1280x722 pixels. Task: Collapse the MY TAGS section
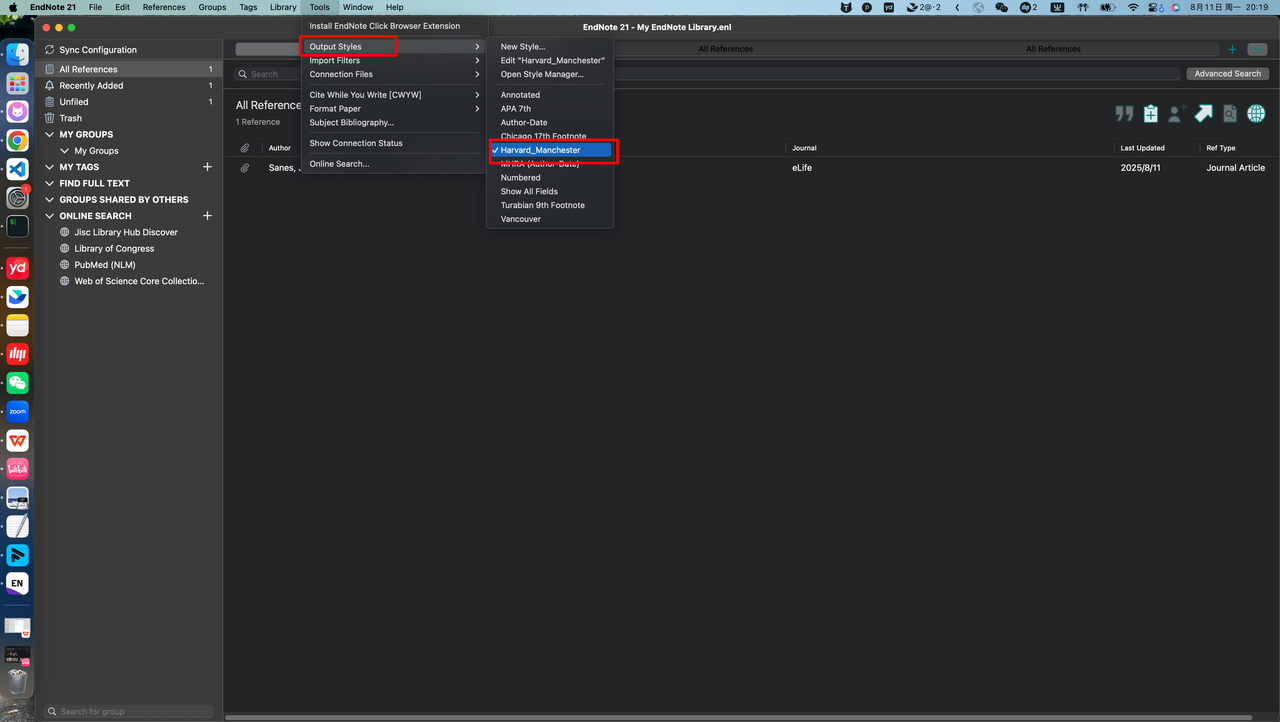50,167
